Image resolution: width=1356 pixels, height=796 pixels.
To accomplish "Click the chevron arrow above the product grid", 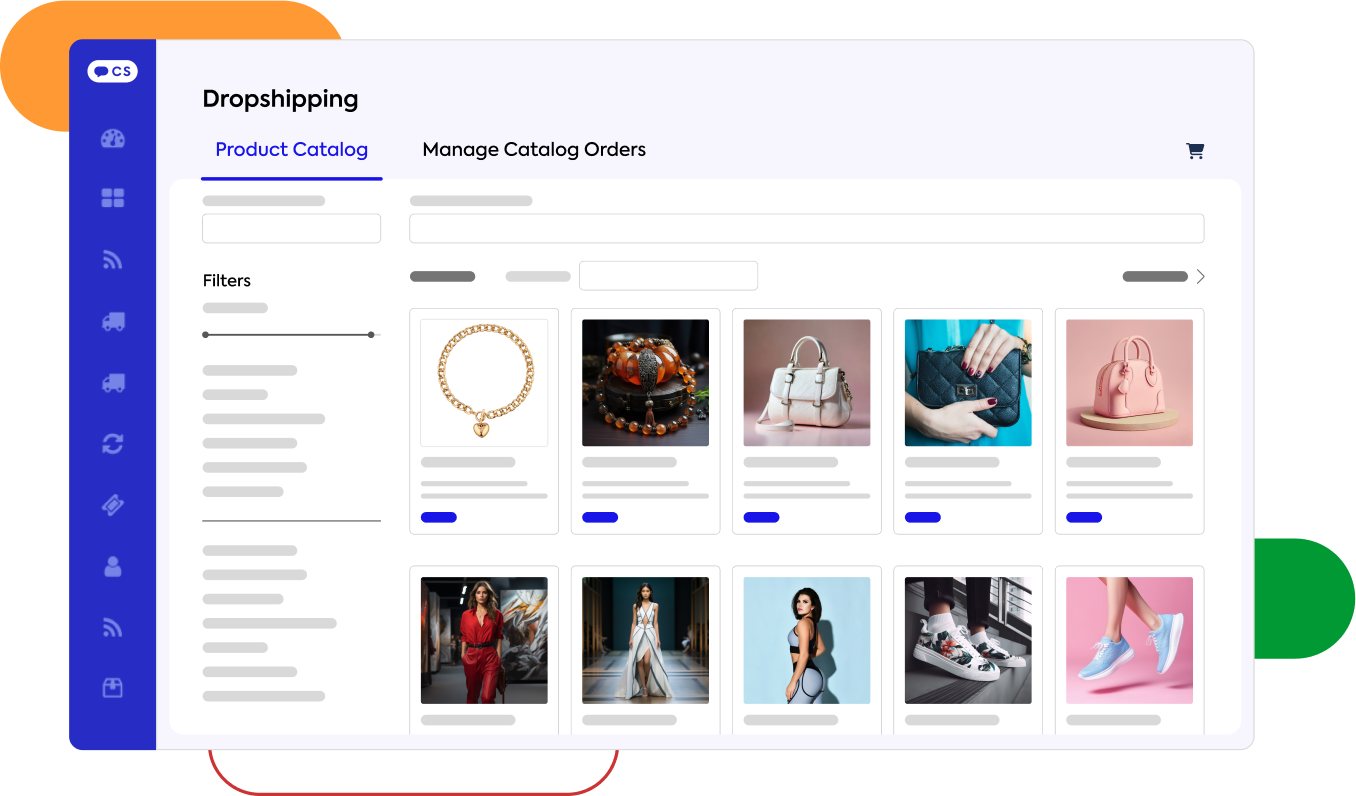I will tap(1201, 276).
